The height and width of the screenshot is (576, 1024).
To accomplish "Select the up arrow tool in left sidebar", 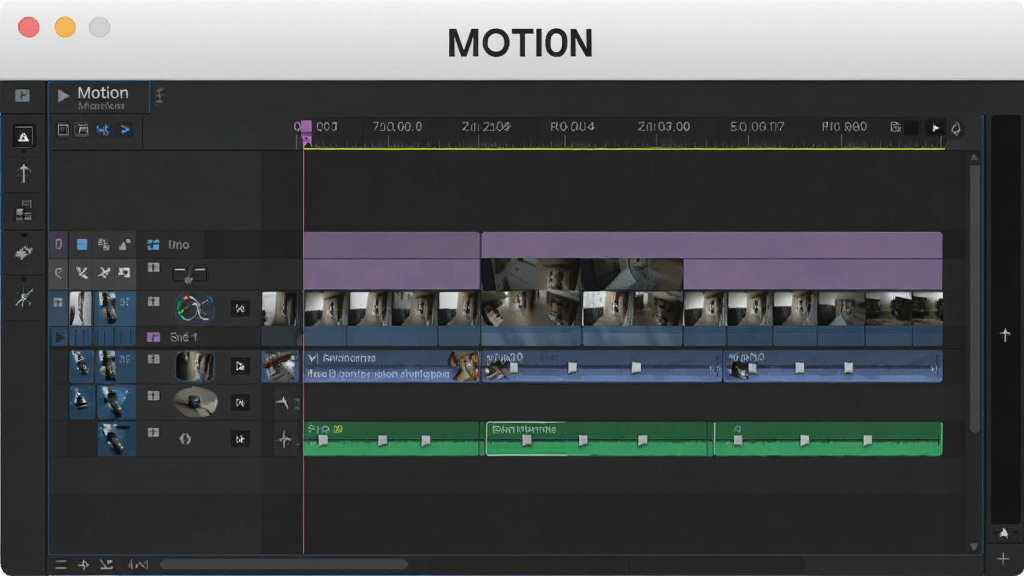I will (x=24, y=174).
